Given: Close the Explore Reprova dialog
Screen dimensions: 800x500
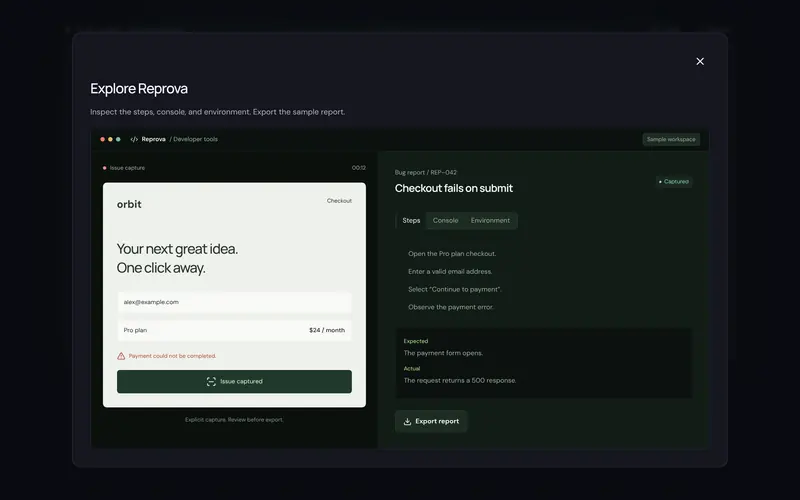Looking at the screenshot, I should tap(700, 61).
